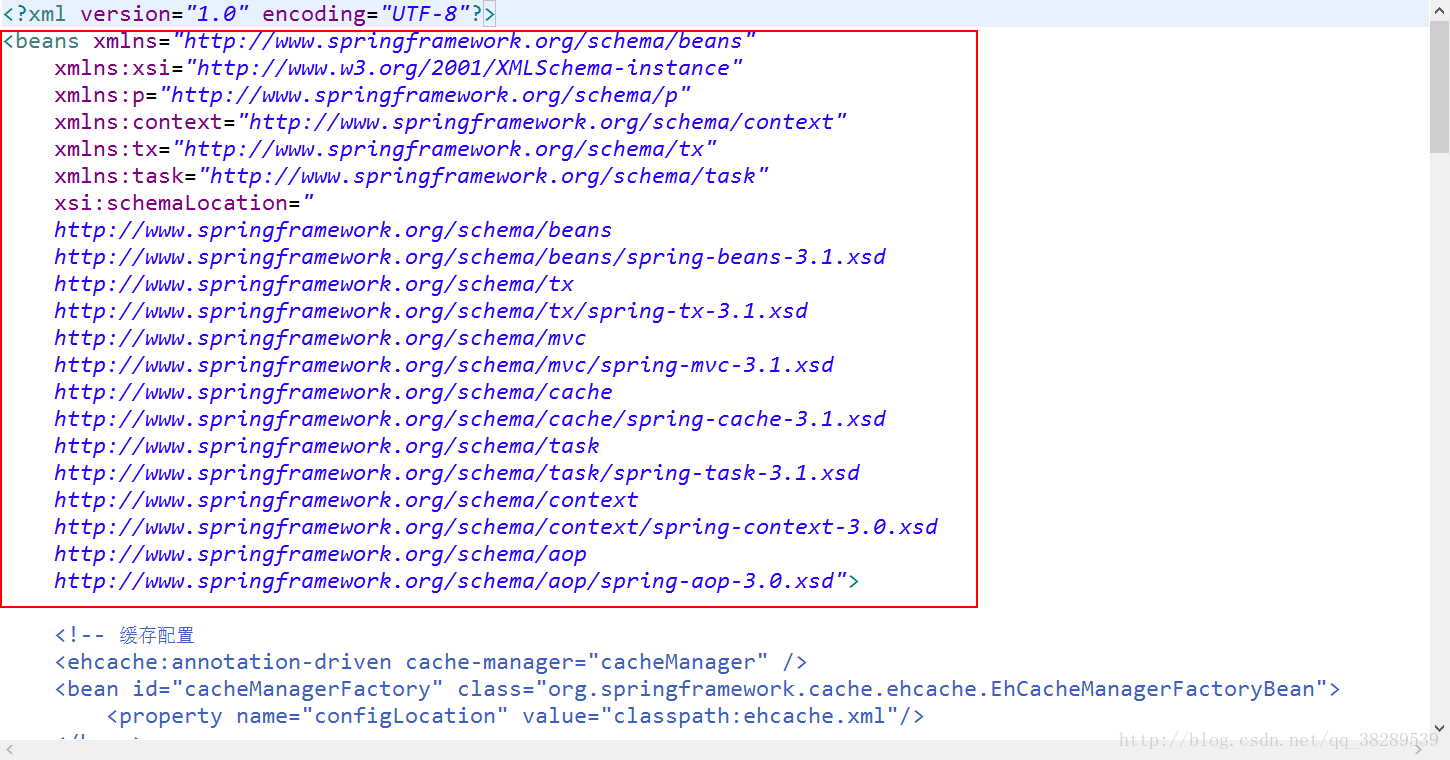Image resolution: width=1450 pixels, height=760 pixels.
Task: Click the spring-context-3.0.xsd URL line
Action: (x=496, y=528)
